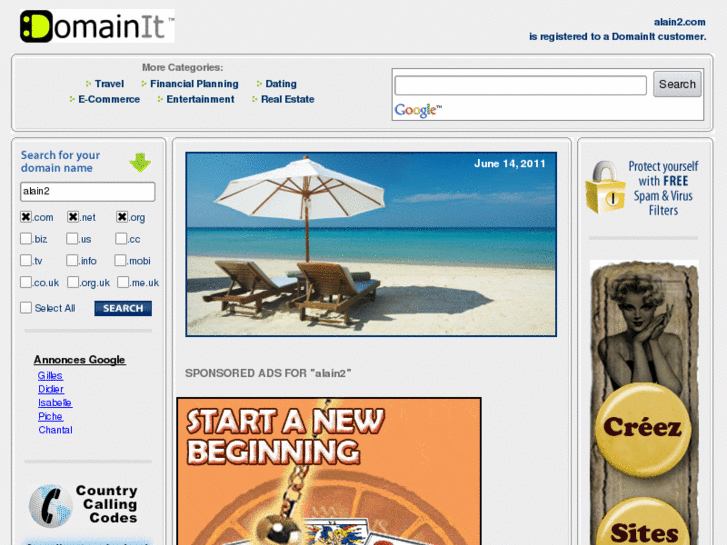Click the yellow Créez button badge
This screenshot has width=727, height=545.
(x=643, y=430)
